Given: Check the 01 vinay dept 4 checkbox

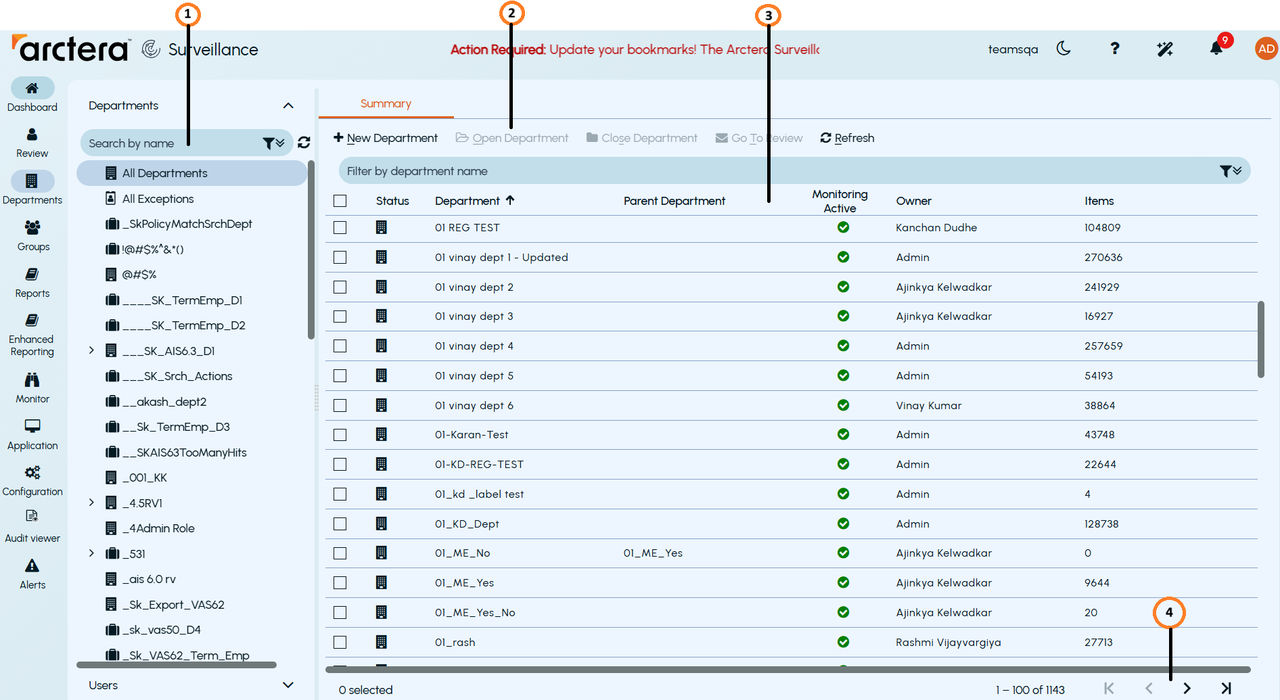Looking at the screenshot, I should click(340, 346).
